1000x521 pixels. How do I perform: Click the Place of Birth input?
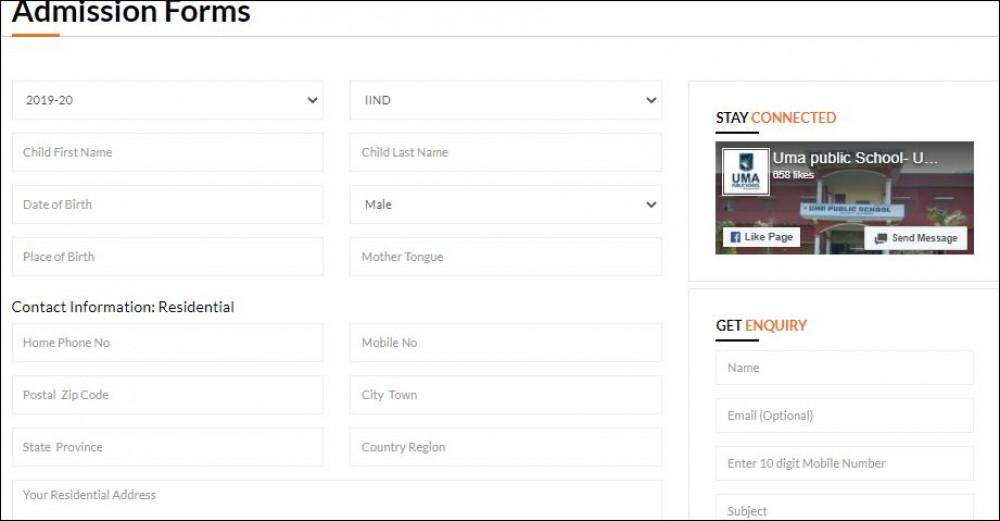pos(167,256)
